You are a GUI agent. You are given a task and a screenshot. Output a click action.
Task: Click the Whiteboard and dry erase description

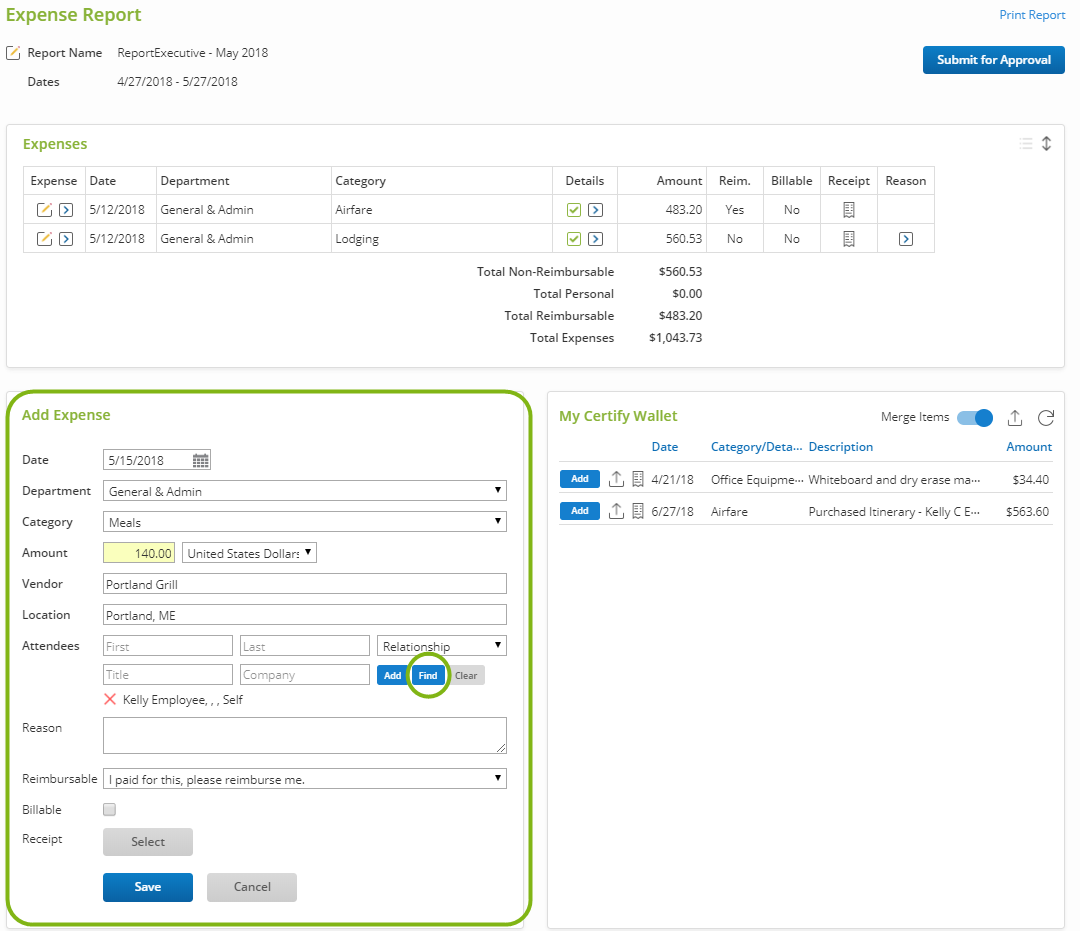pyautogui.click(x=894, y=479)
